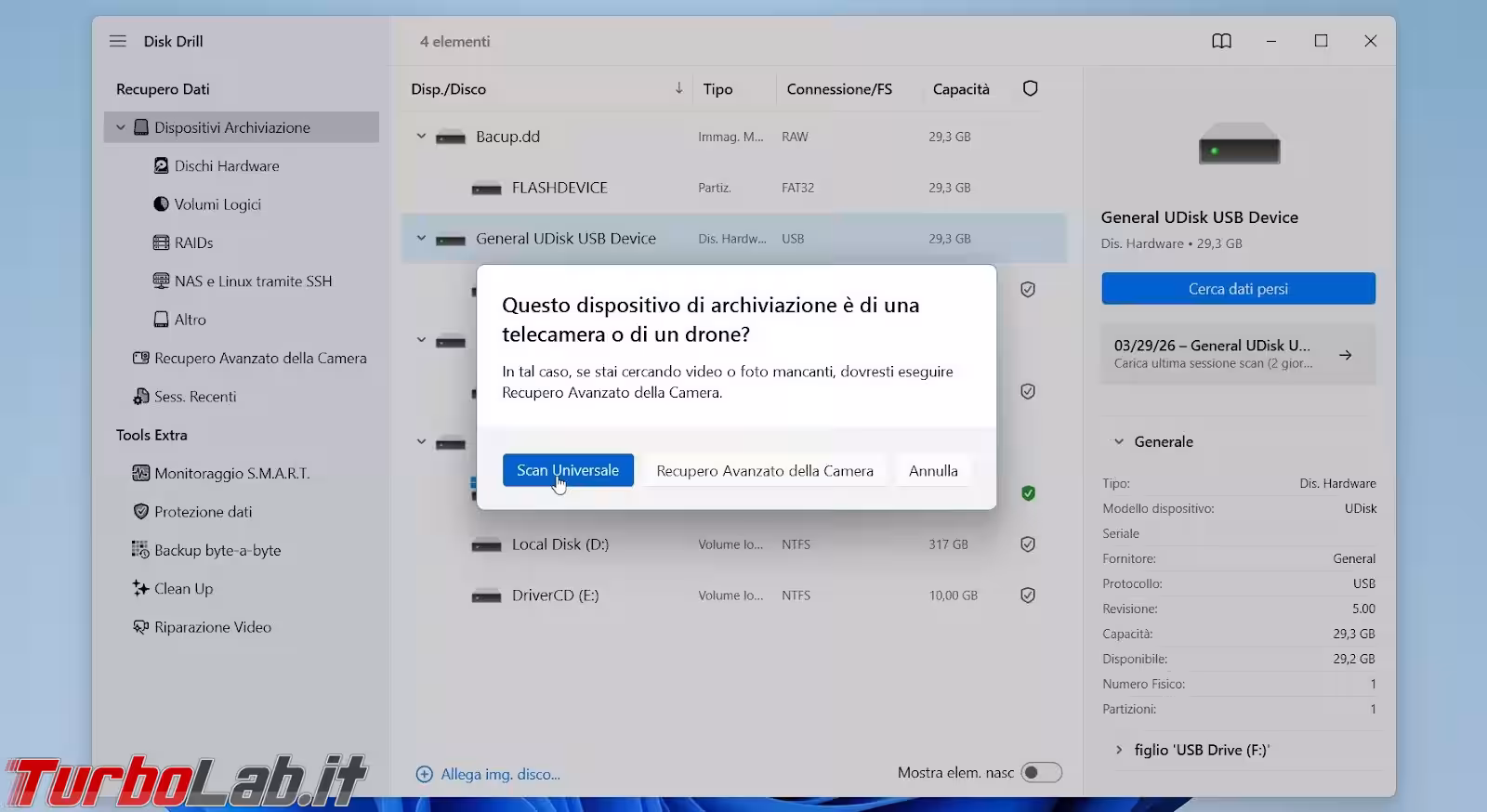Click the green protection shield in the device list

tap(1028, 493)
